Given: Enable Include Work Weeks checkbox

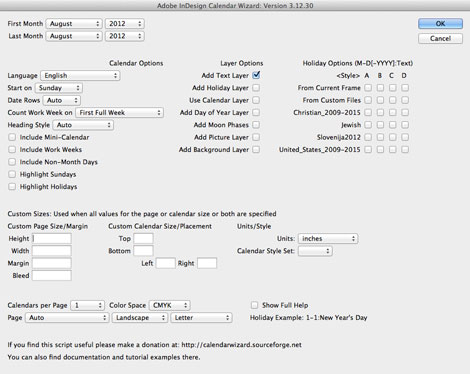Looking at the screenshot, I should click(12, 150).
